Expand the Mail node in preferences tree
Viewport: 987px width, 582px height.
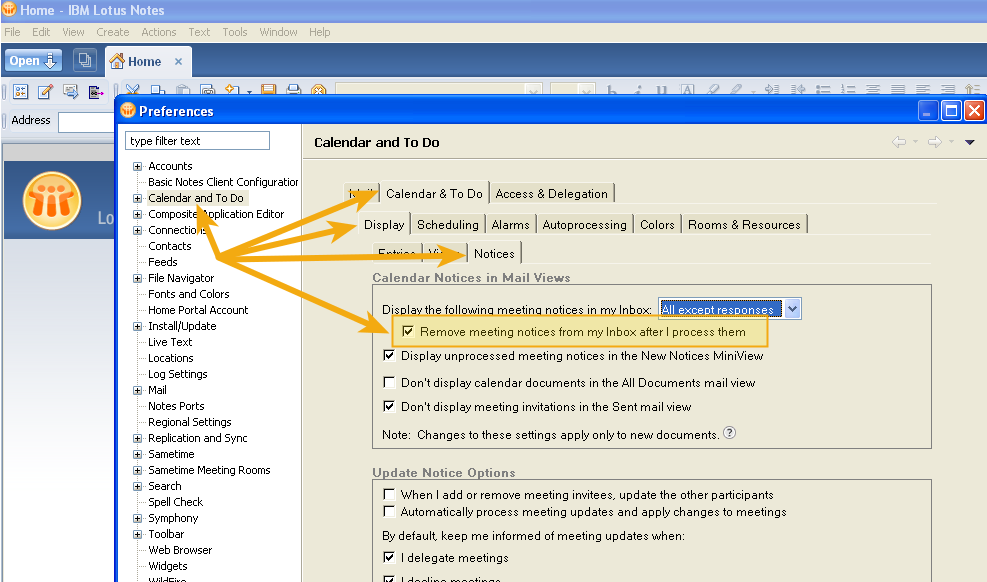click(x=138, y=390)
